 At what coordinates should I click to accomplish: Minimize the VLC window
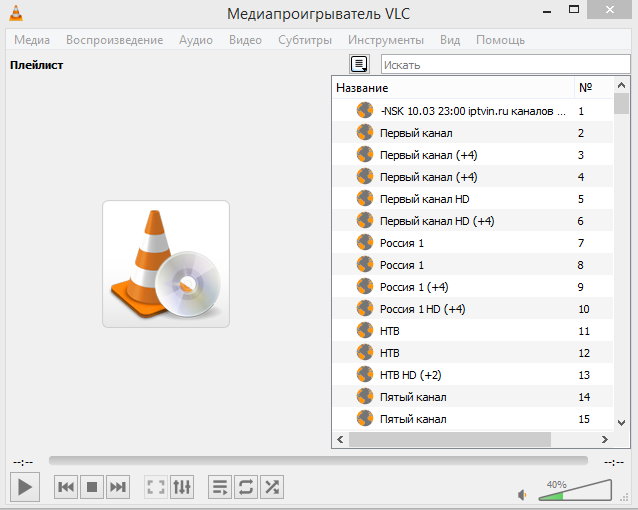(x=547, y=11)
